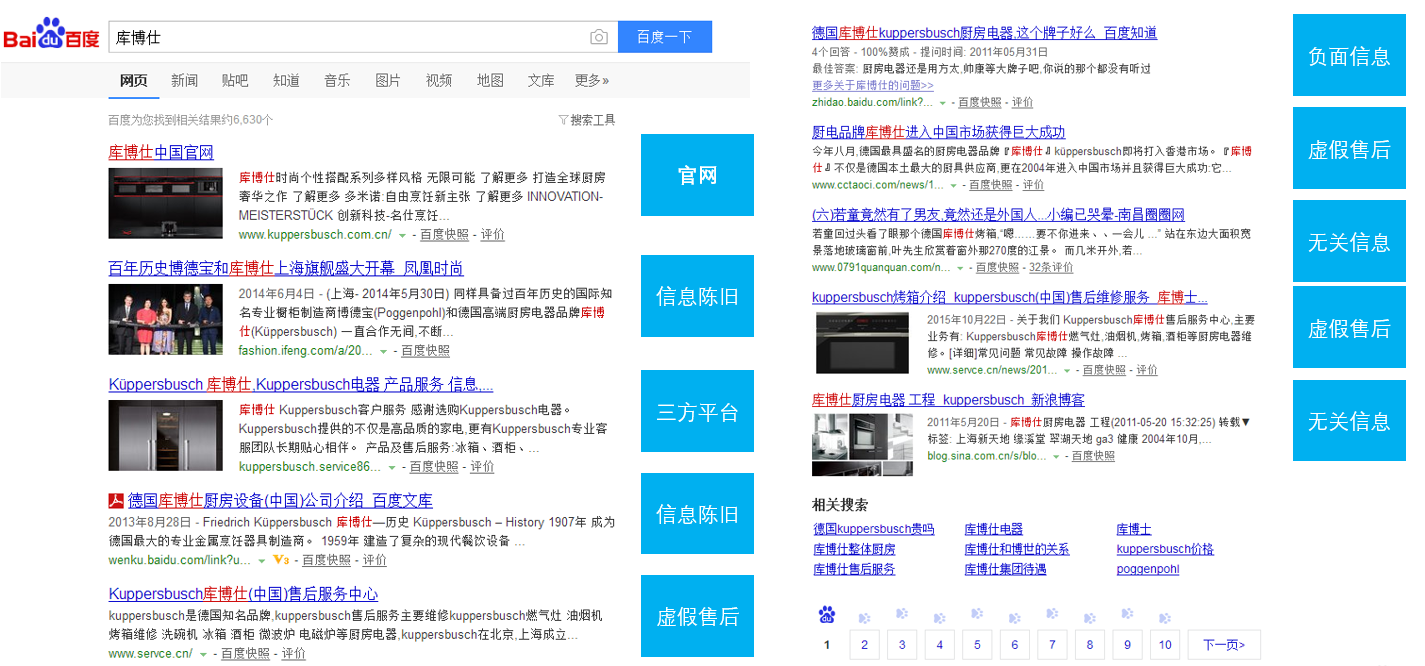The image size is (1425, 666).
Task: Open the 音乐 tab
Action: pos(337,80)
